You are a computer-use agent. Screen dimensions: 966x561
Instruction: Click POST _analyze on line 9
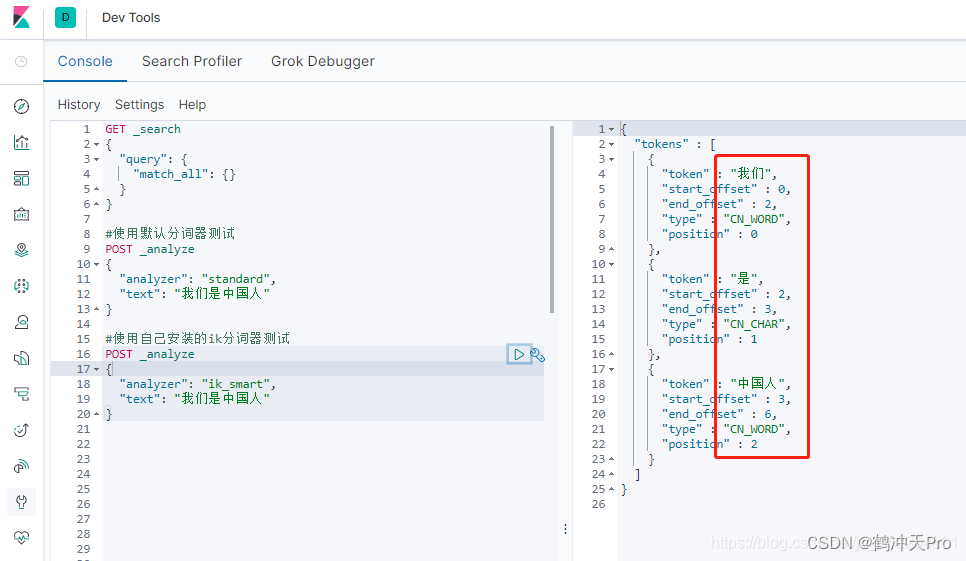click(x=150, y=249)
